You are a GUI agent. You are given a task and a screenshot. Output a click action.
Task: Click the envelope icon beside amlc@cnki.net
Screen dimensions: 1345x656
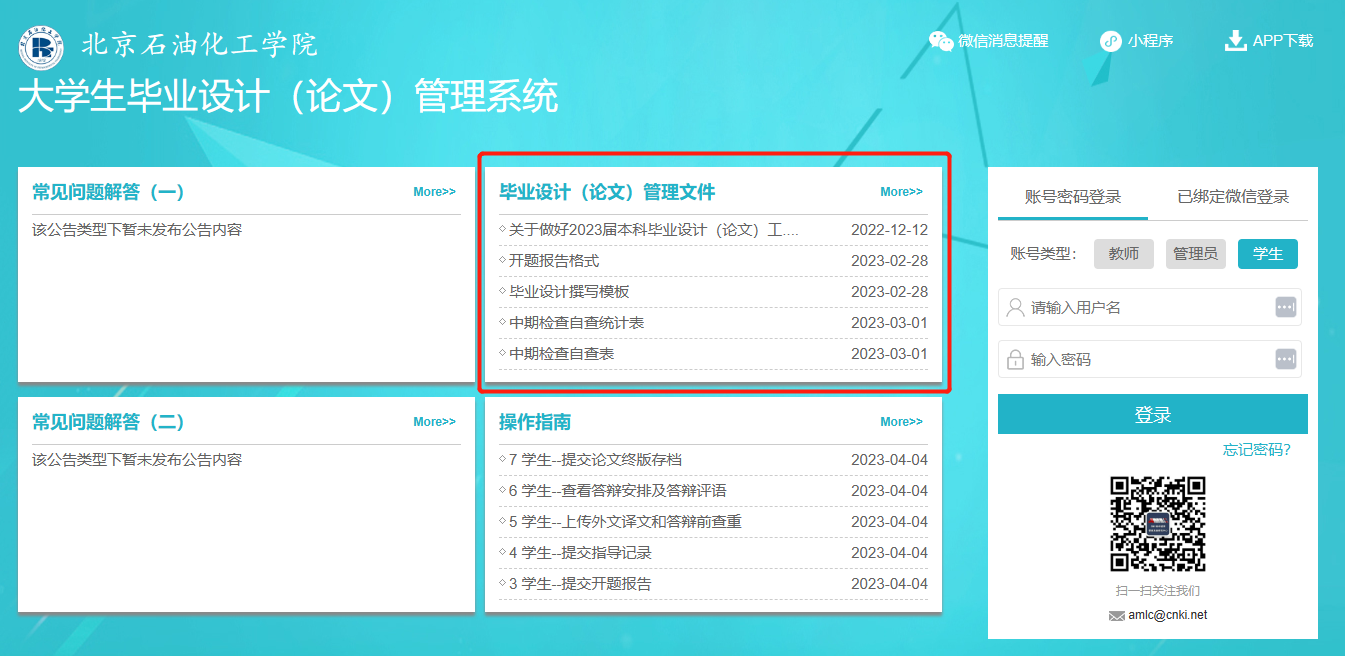[1116, 616]
